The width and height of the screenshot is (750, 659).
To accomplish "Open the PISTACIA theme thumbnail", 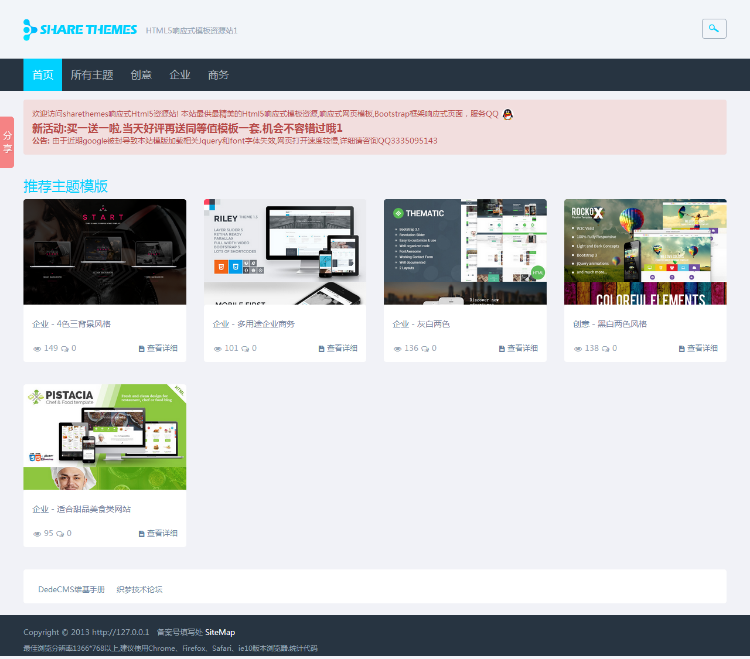I will 105,437.
